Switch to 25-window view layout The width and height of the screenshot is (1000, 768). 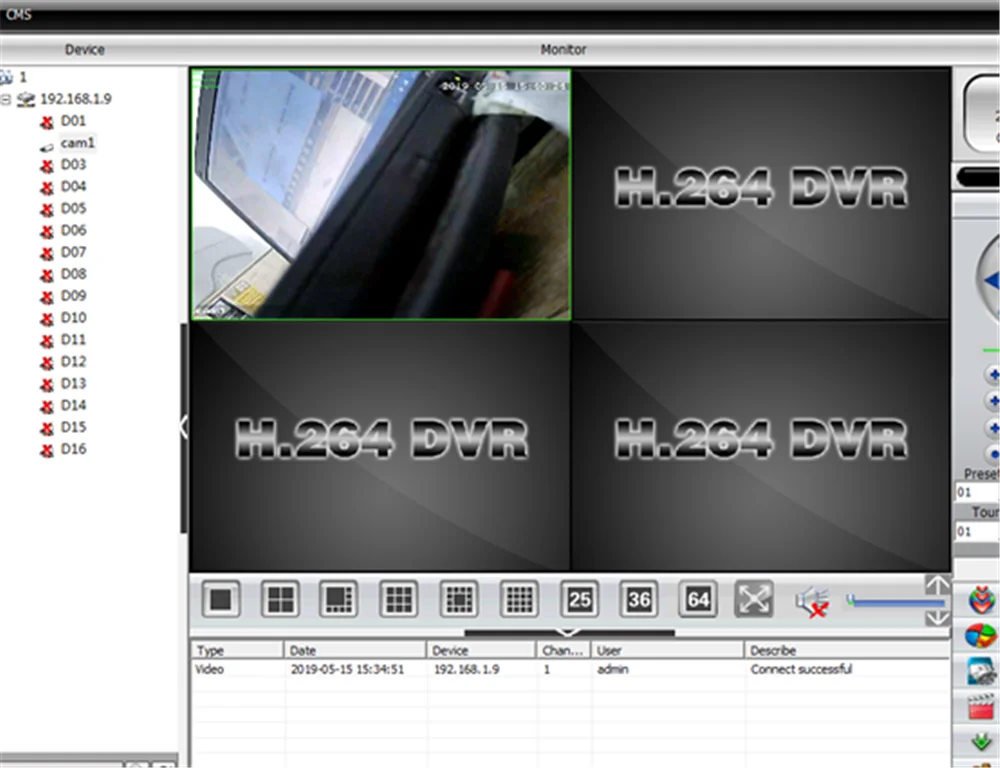pyautogui.click(x=579, y=599)
